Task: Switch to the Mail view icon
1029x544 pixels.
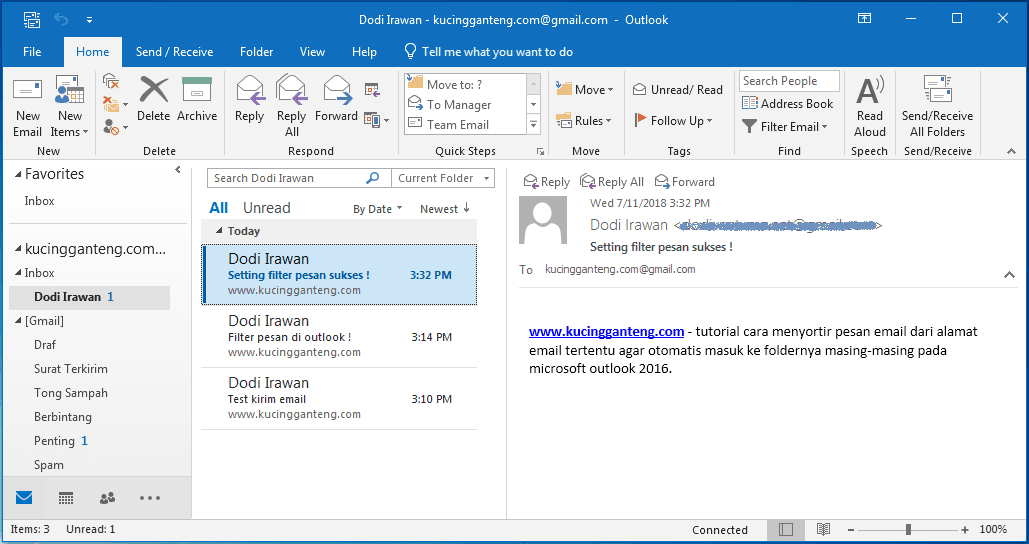Action: pos(24,498)
